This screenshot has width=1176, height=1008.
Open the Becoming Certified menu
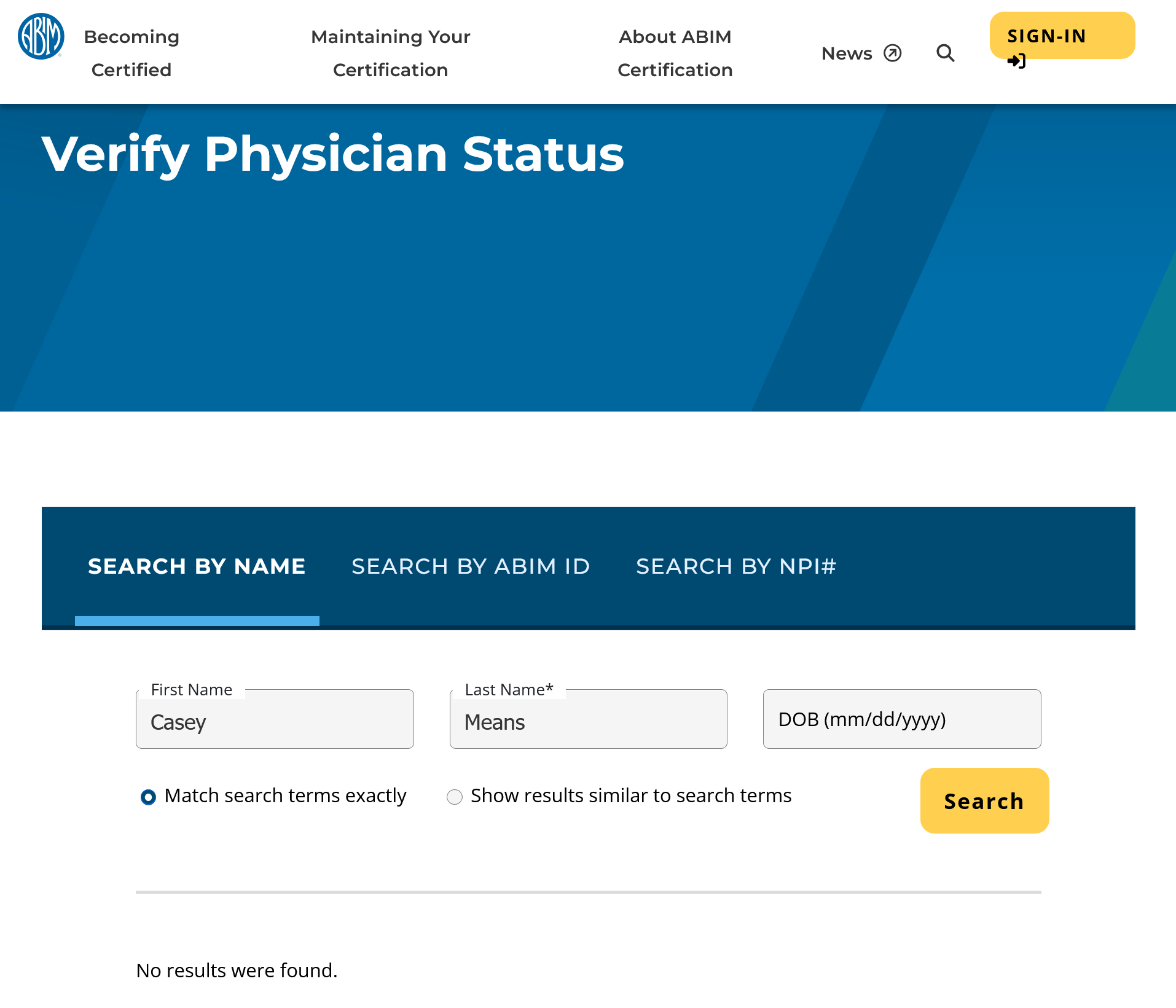click(131, 53)
